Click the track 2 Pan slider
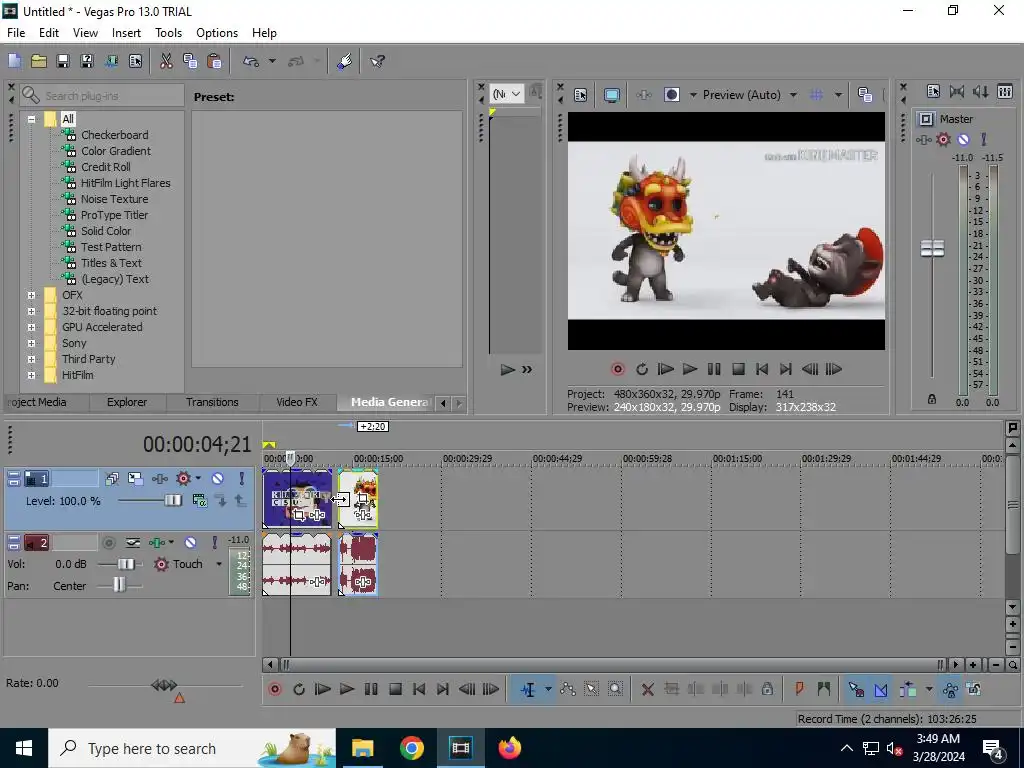1024x768 pixels. (x=119, y=586)
